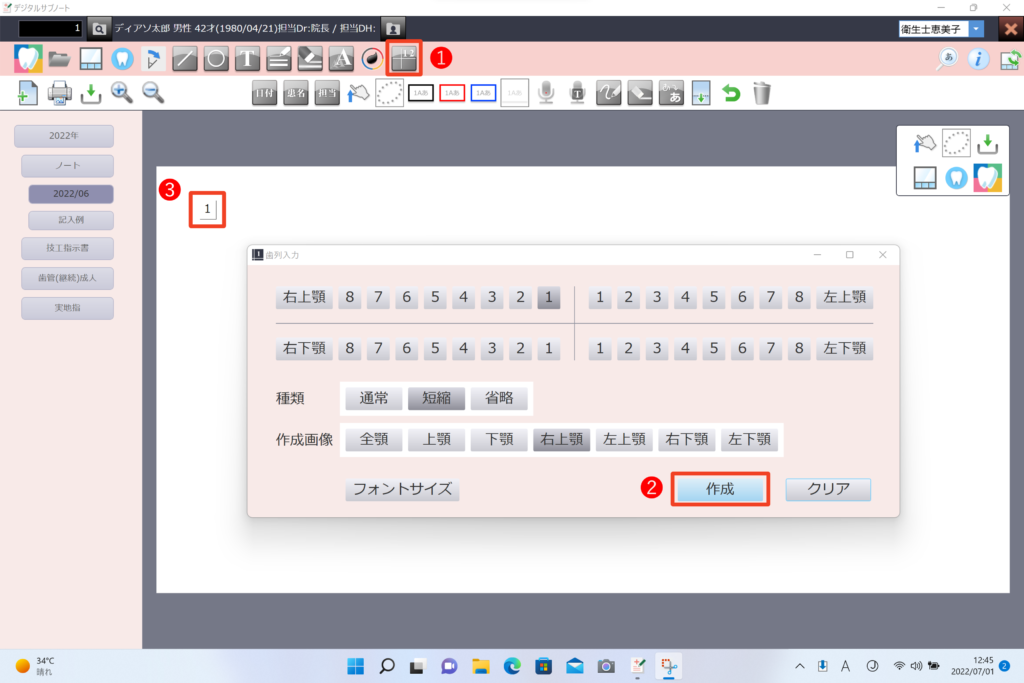This screenshot has height=683, width=1024.
Task: Select the 2022/06 note entry
Action: pos(70,194)
